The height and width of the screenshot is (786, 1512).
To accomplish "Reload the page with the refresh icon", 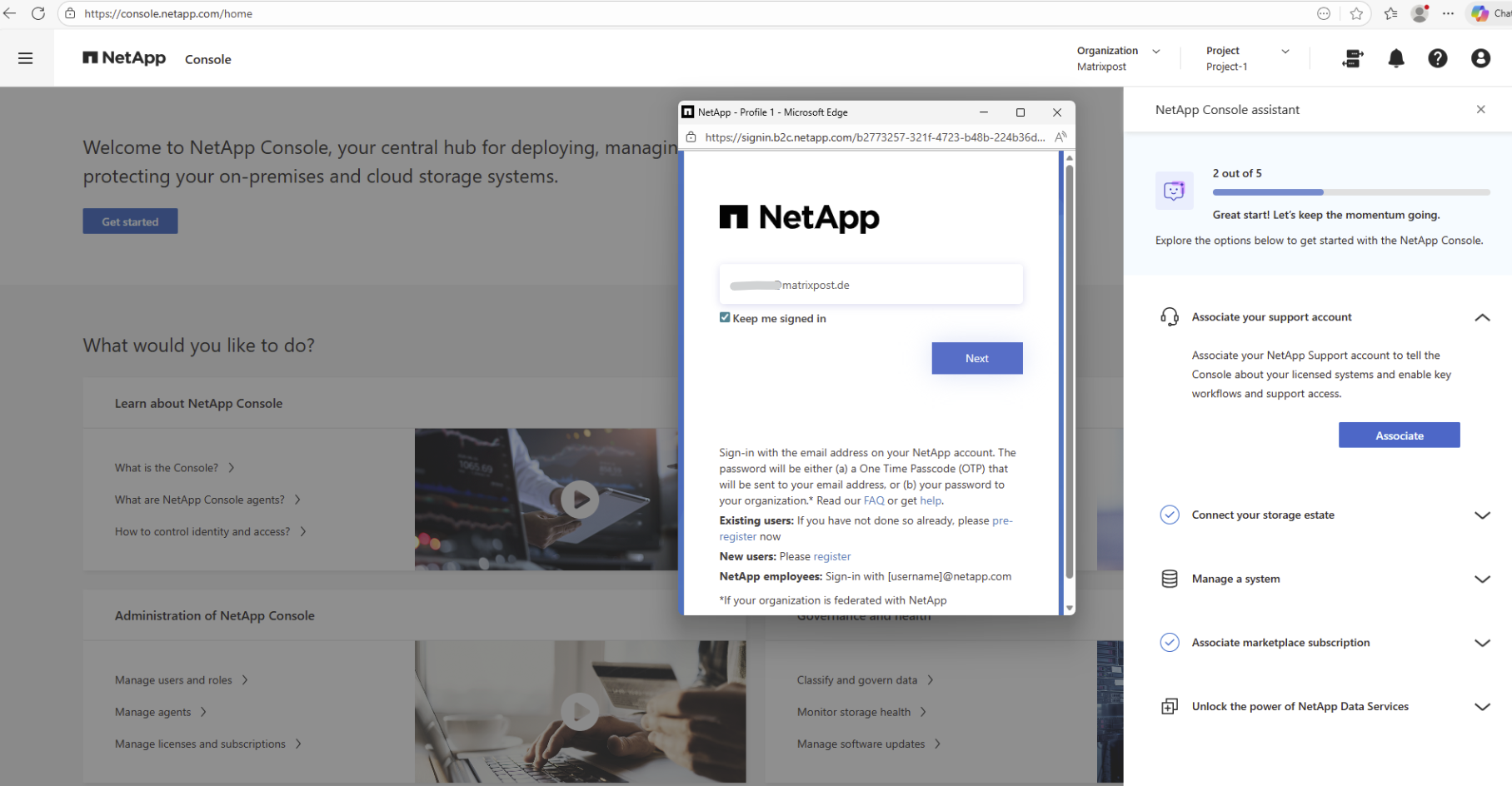I will pos(38,13).
